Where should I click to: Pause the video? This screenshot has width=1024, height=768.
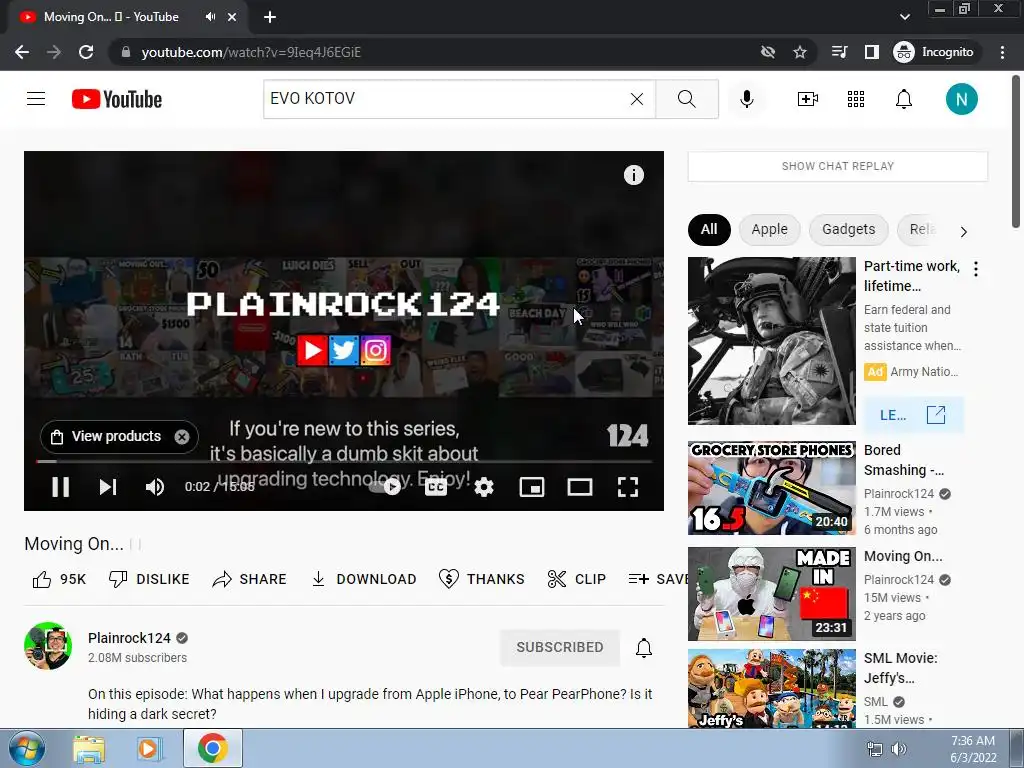tap(61, 487)
